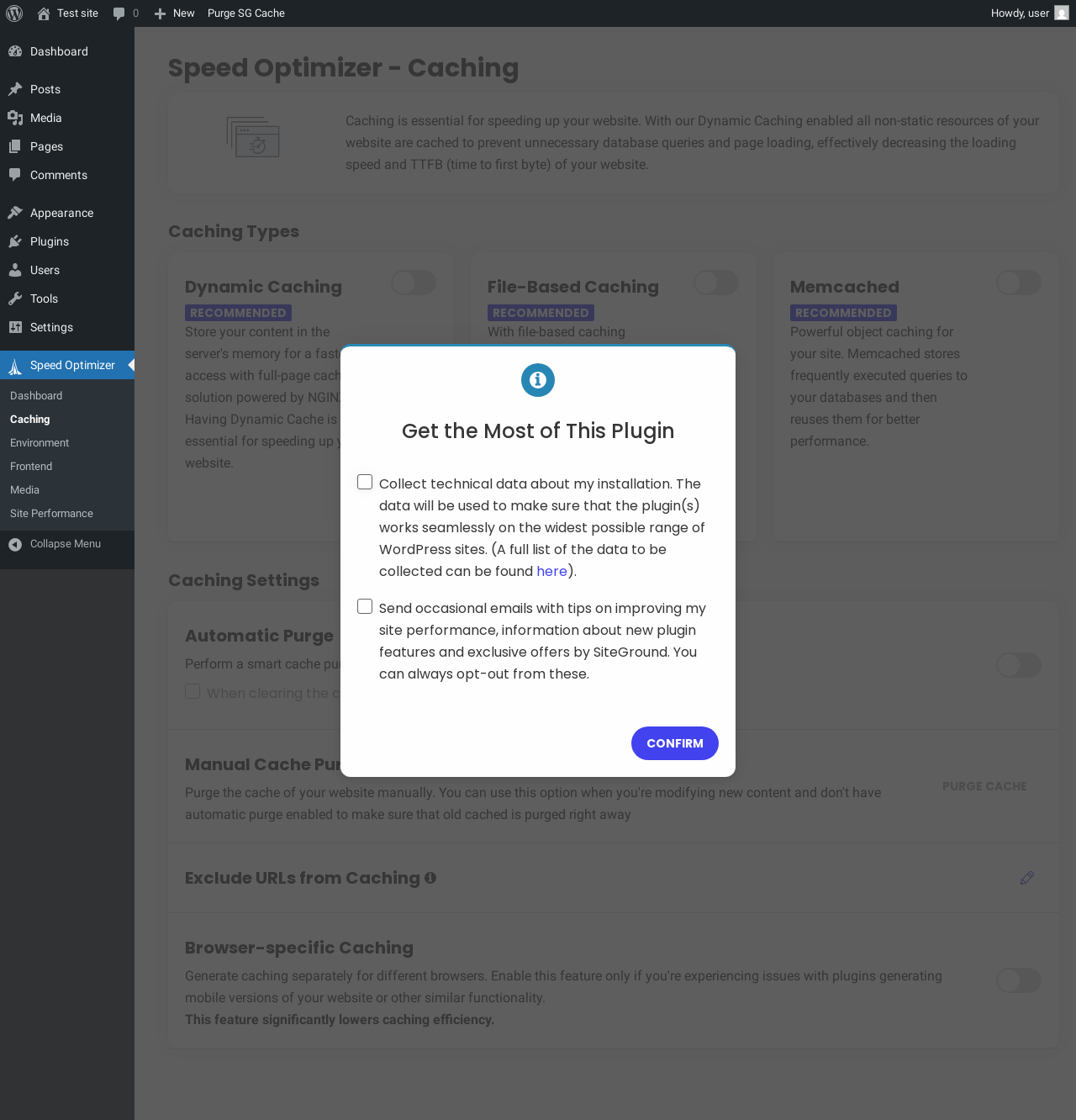The width and height of the screenshot is (1076, 1120).
Task: Click the Caching Types heading
Action: pos(234,231)
